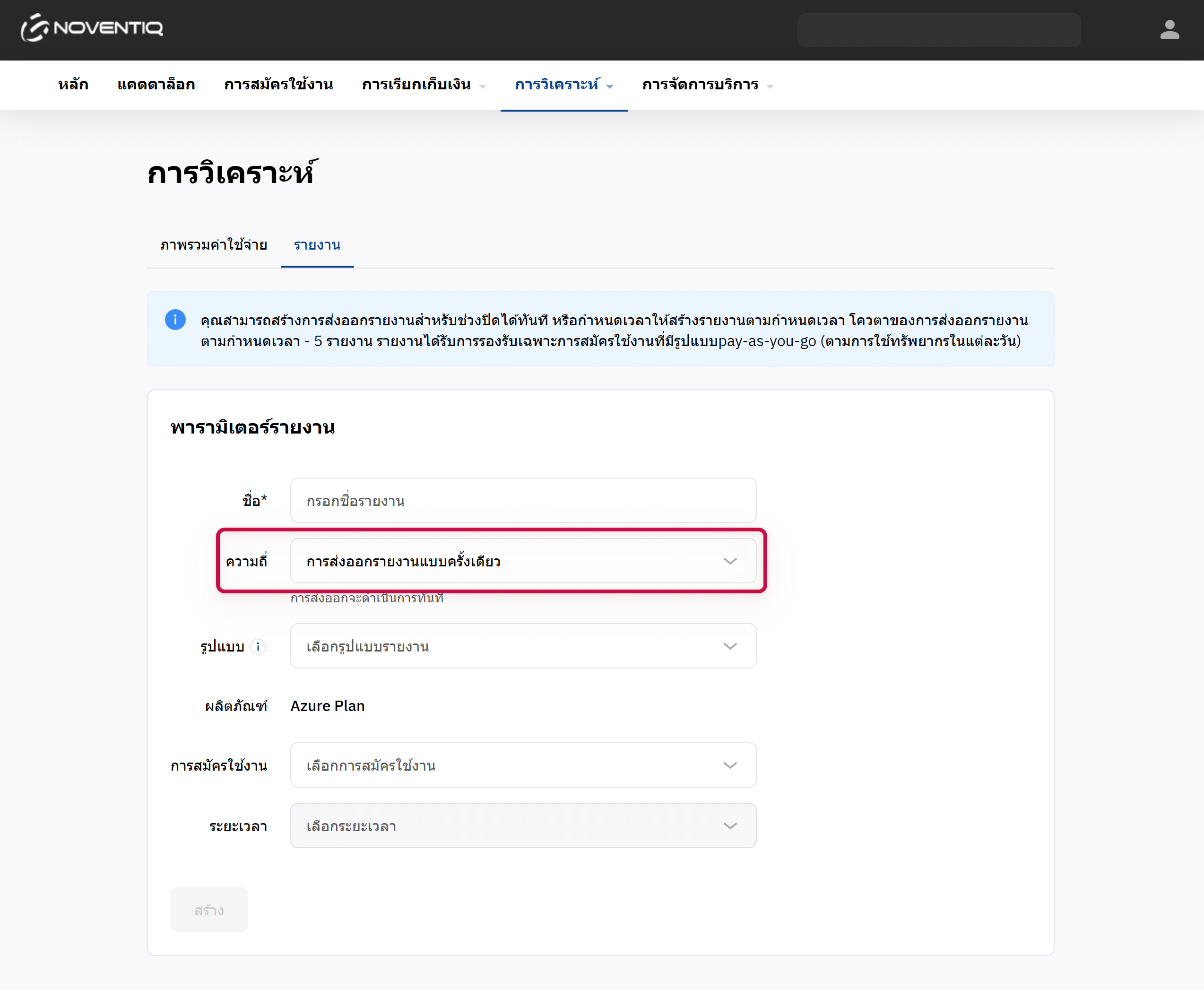The image size is (1204, 990).
Task: Click the Noventiq logo
Action: [x=92, y=28]
